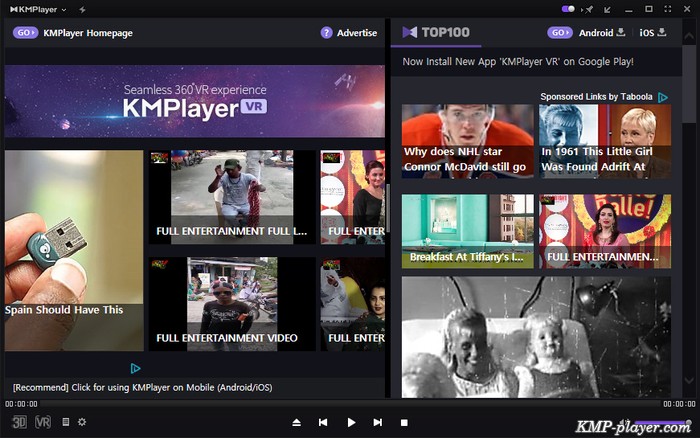Open the Advertise link

click(x=357, y=33)
